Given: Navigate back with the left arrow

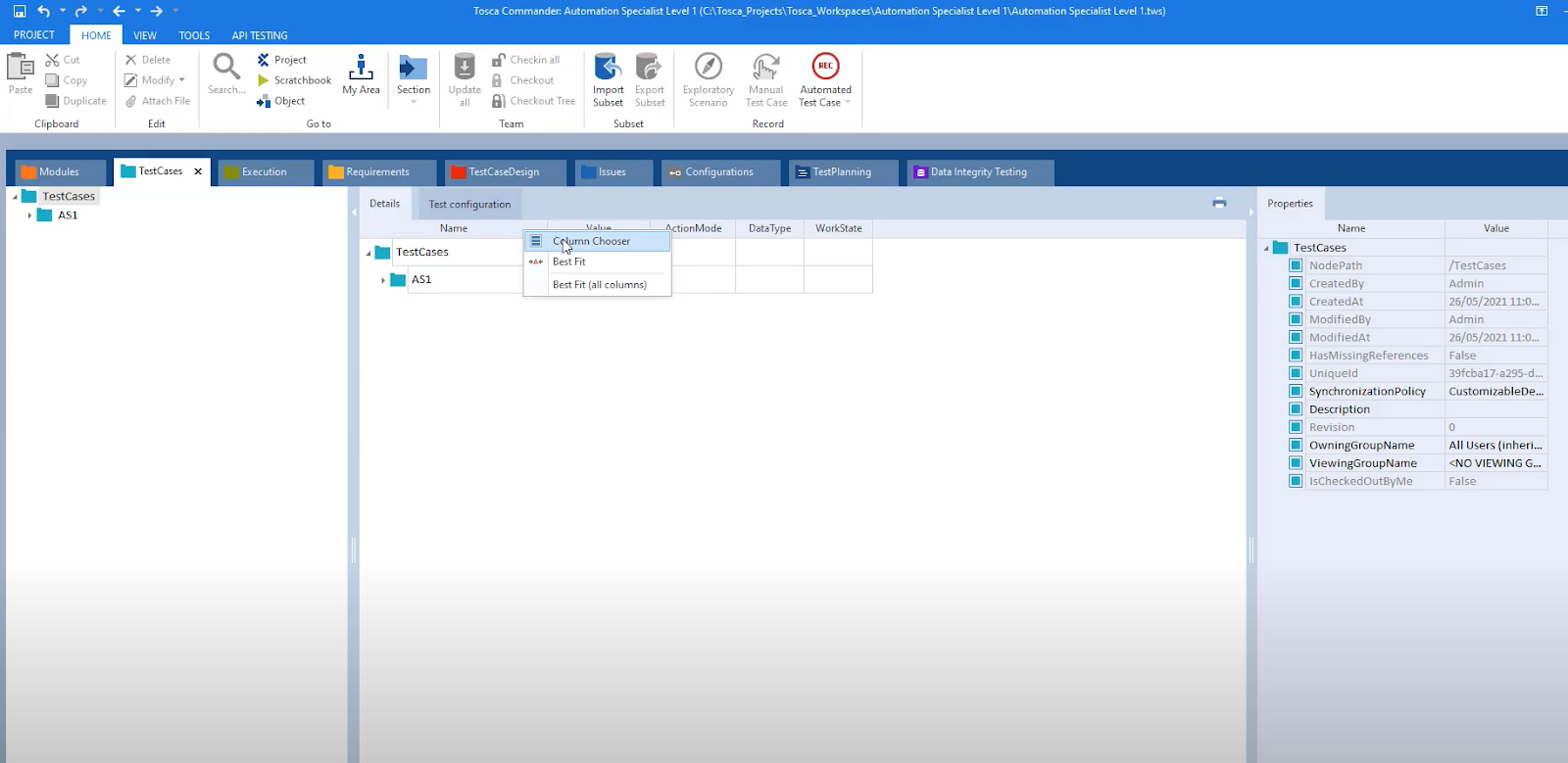Looking at the screenshot, I should tap(119, 11).
